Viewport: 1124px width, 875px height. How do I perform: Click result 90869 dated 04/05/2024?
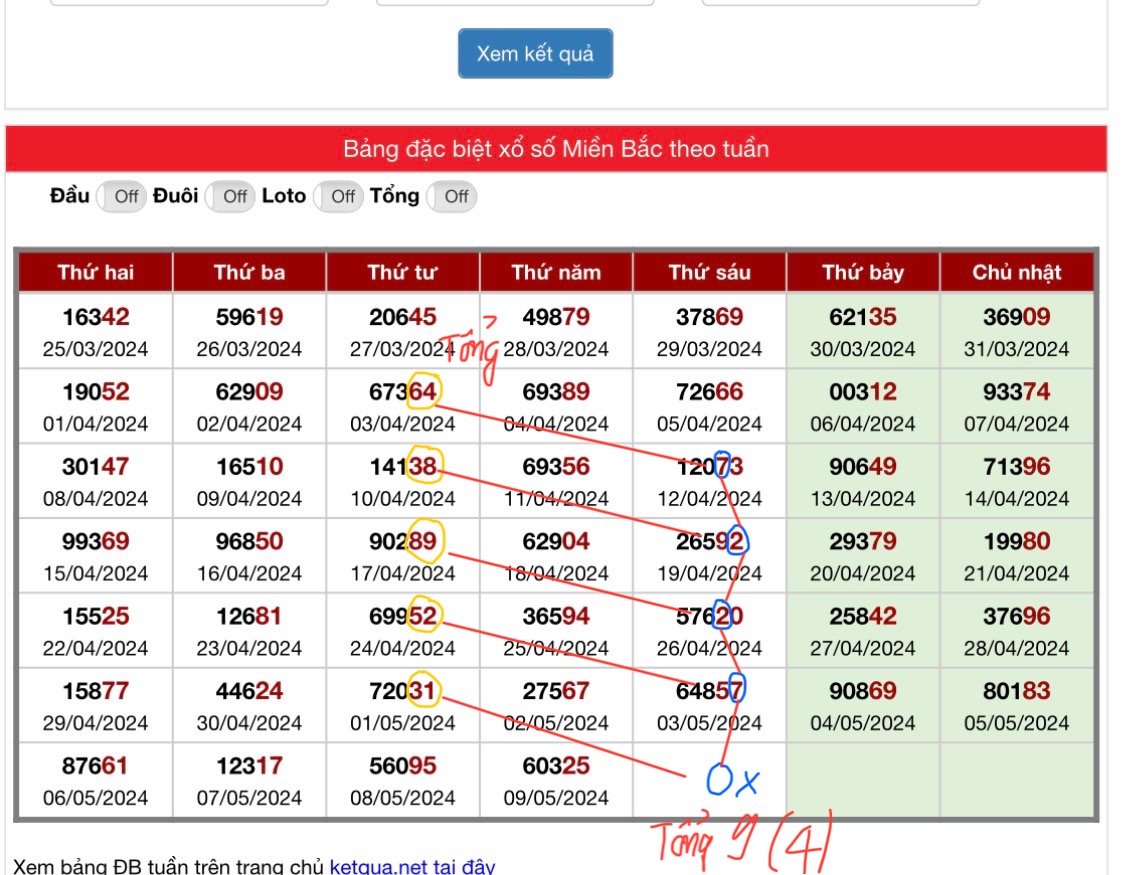click(x=863, y=692)
